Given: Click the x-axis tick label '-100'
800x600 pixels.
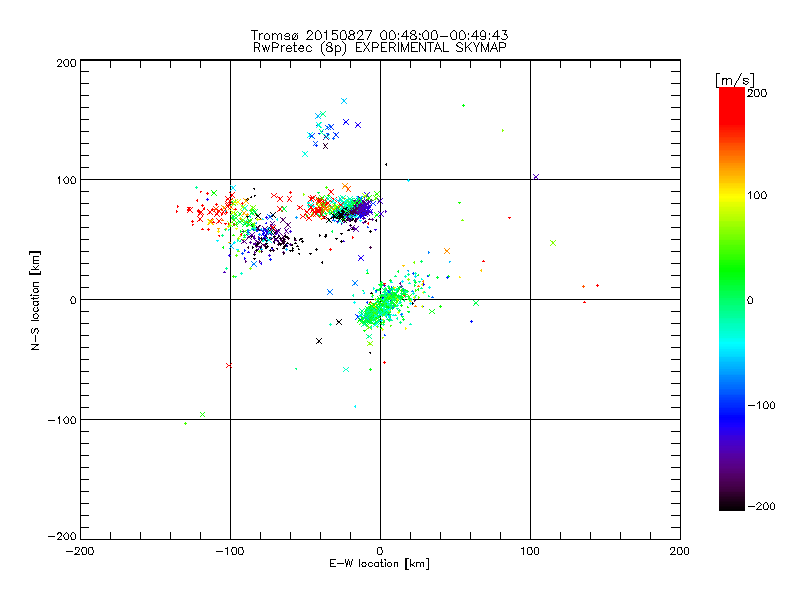Looking at the screenshot, I should coord(230,551).
